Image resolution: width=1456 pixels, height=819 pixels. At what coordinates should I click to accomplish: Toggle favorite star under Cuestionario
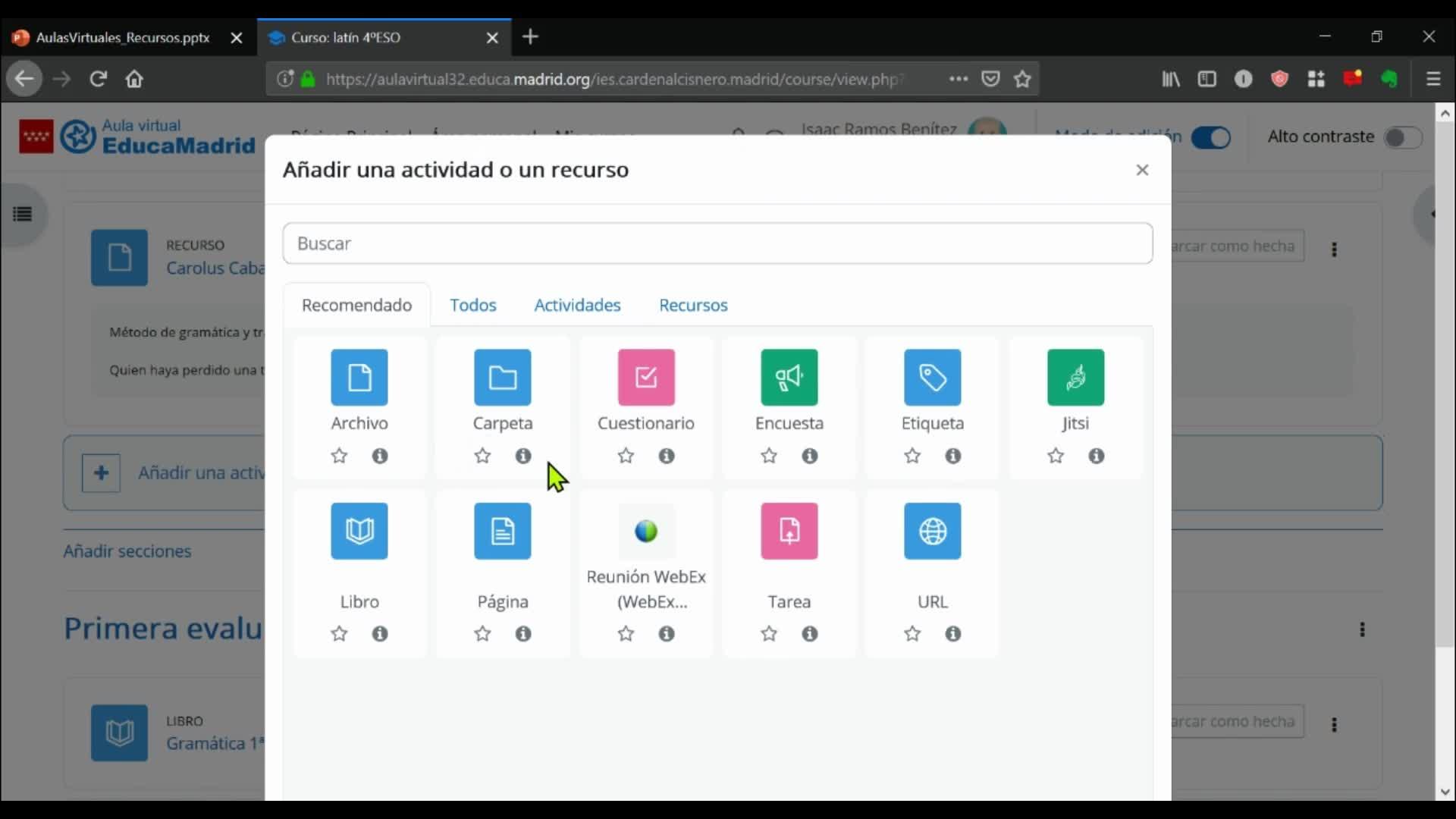626,456
